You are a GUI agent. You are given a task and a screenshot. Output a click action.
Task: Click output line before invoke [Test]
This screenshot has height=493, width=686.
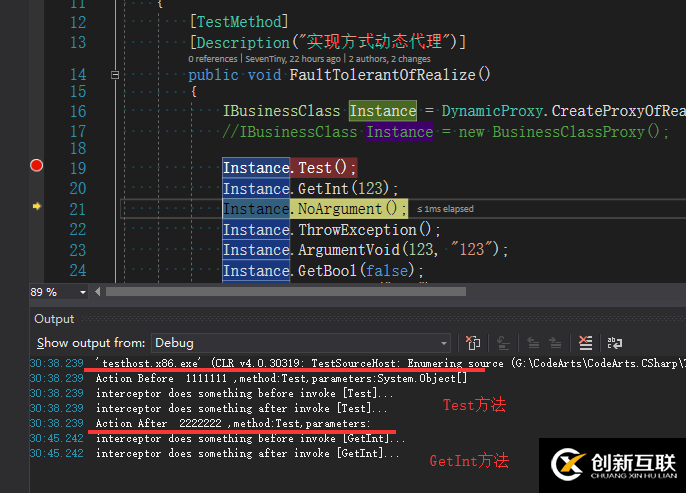(x=244, y=394)
